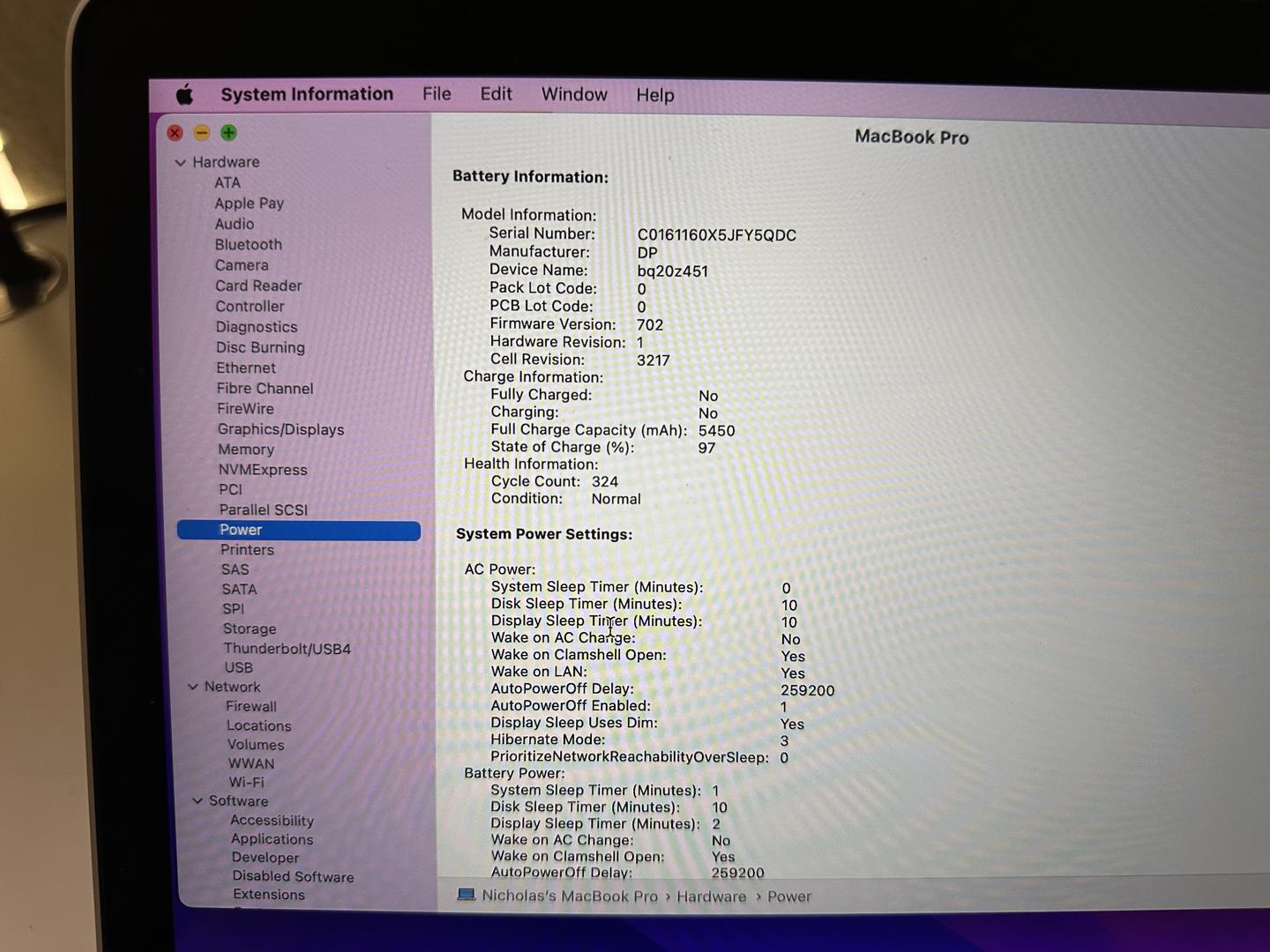Click the System Power Settings heading
The image size is (1270, 952).
coord(544,534)
